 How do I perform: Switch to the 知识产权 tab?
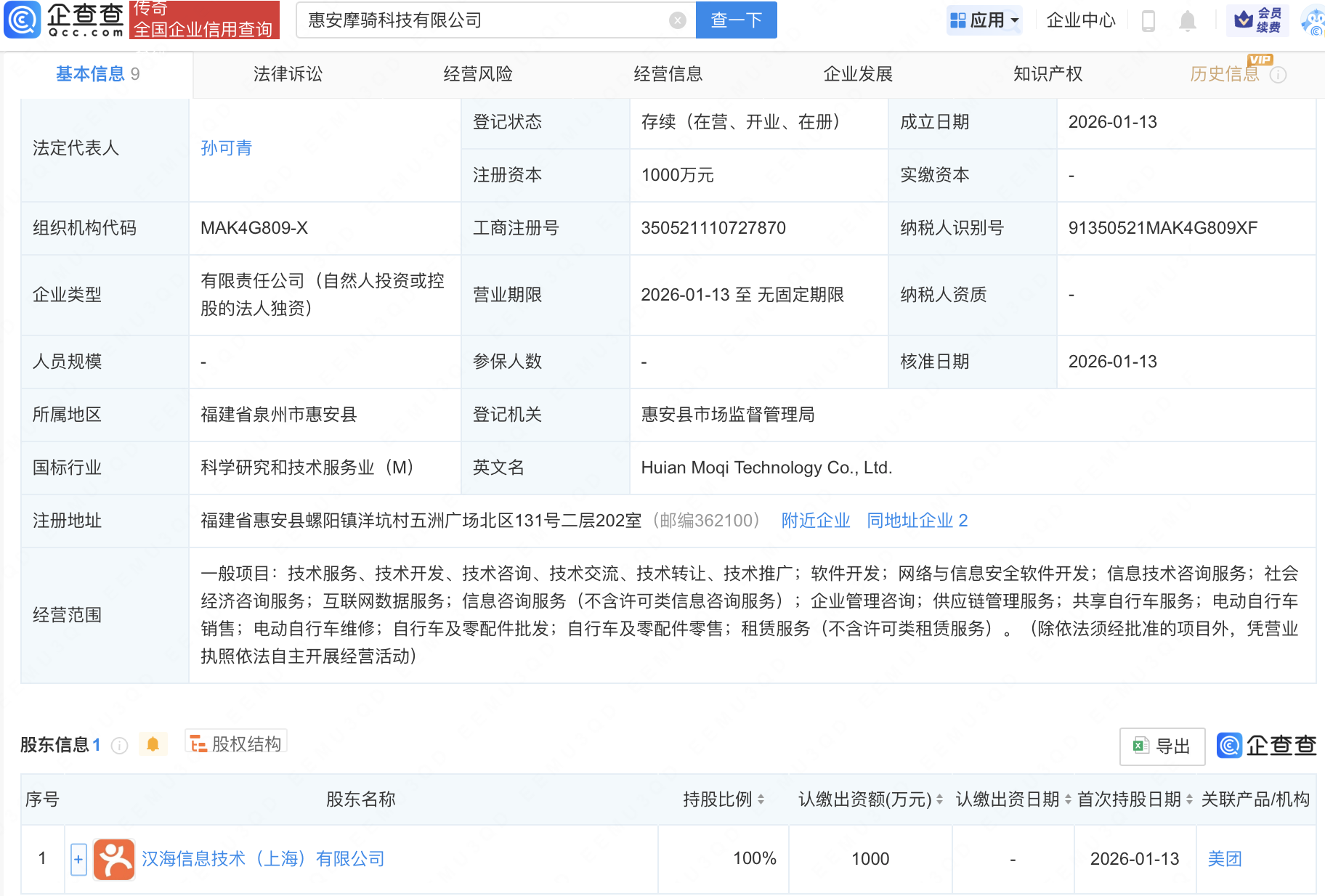(1048, 74)
